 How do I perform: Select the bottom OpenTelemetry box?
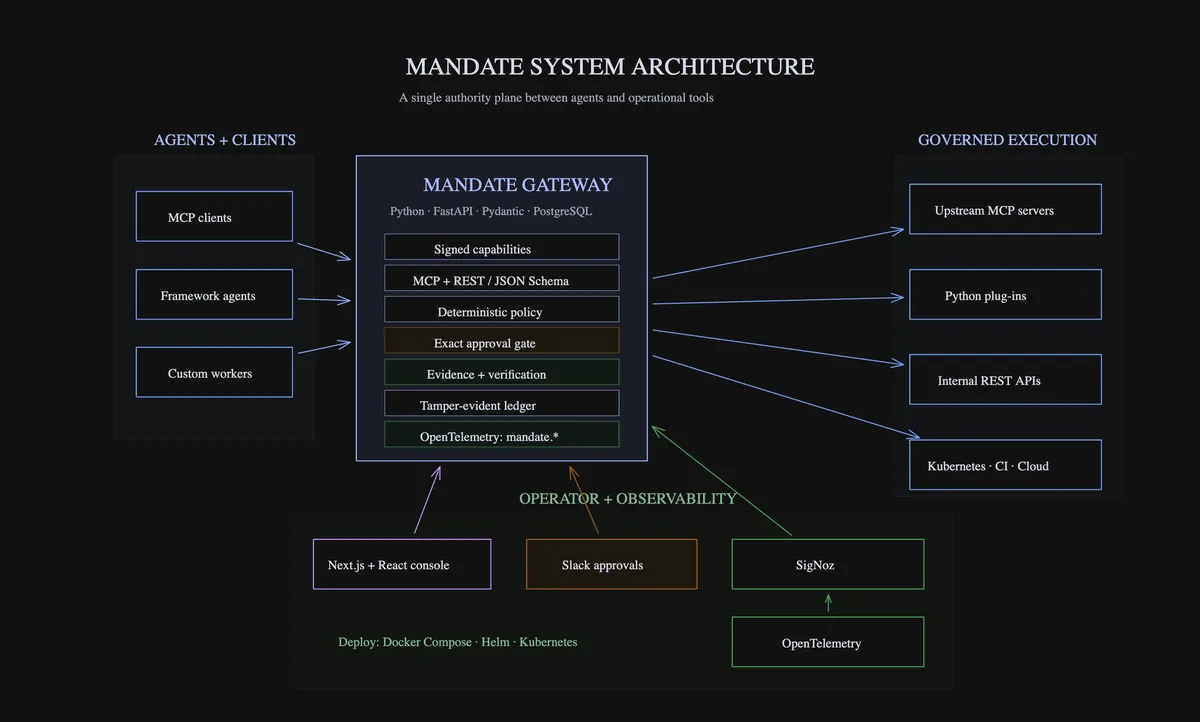[828, 642]
